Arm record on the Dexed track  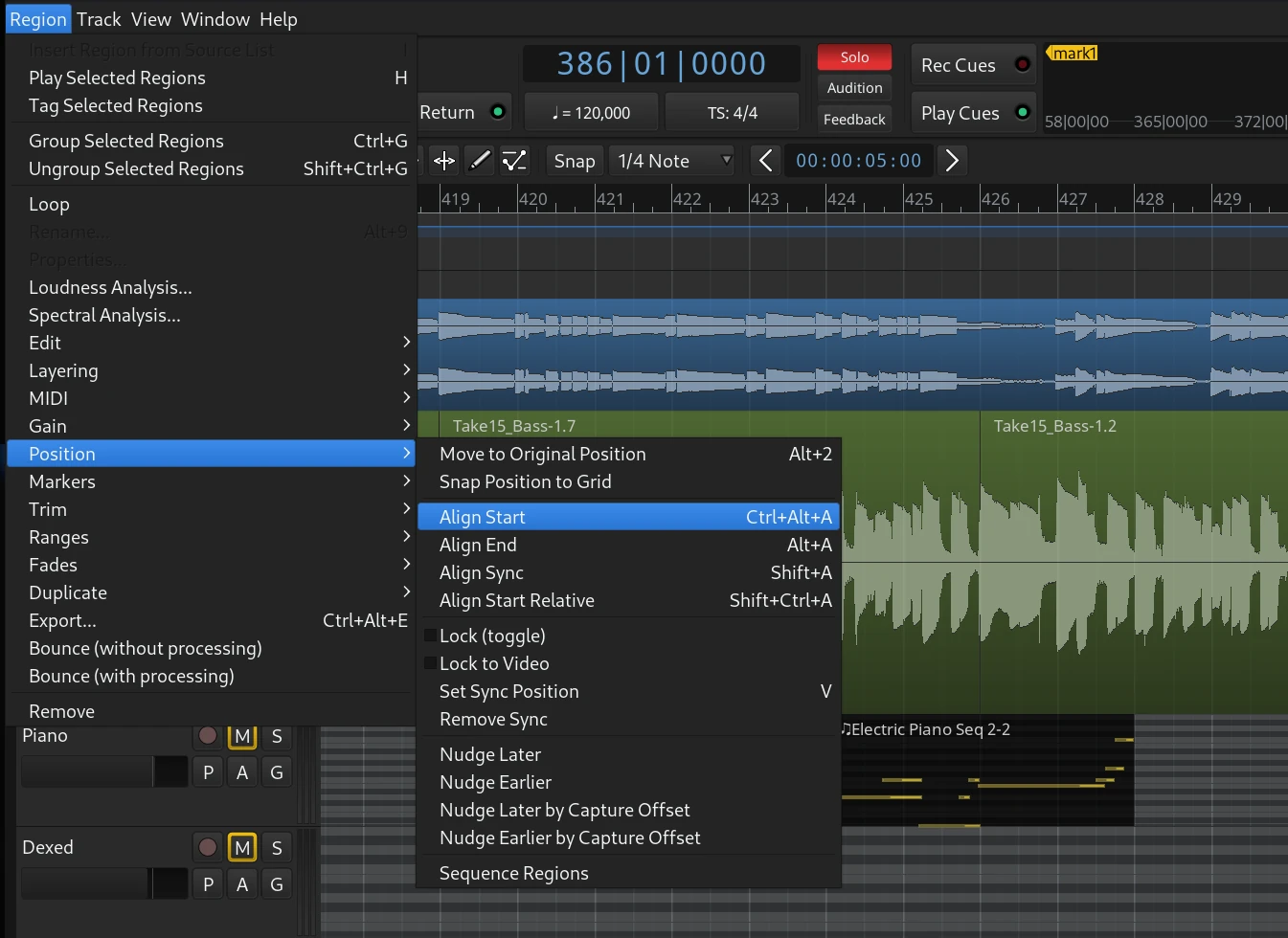208,848
